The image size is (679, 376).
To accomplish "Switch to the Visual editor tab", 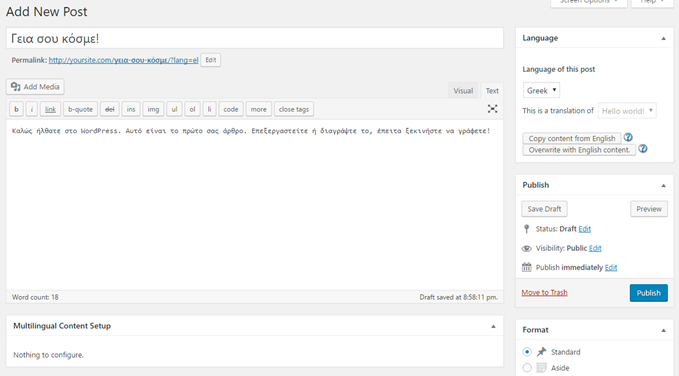I will pos(463,91).
